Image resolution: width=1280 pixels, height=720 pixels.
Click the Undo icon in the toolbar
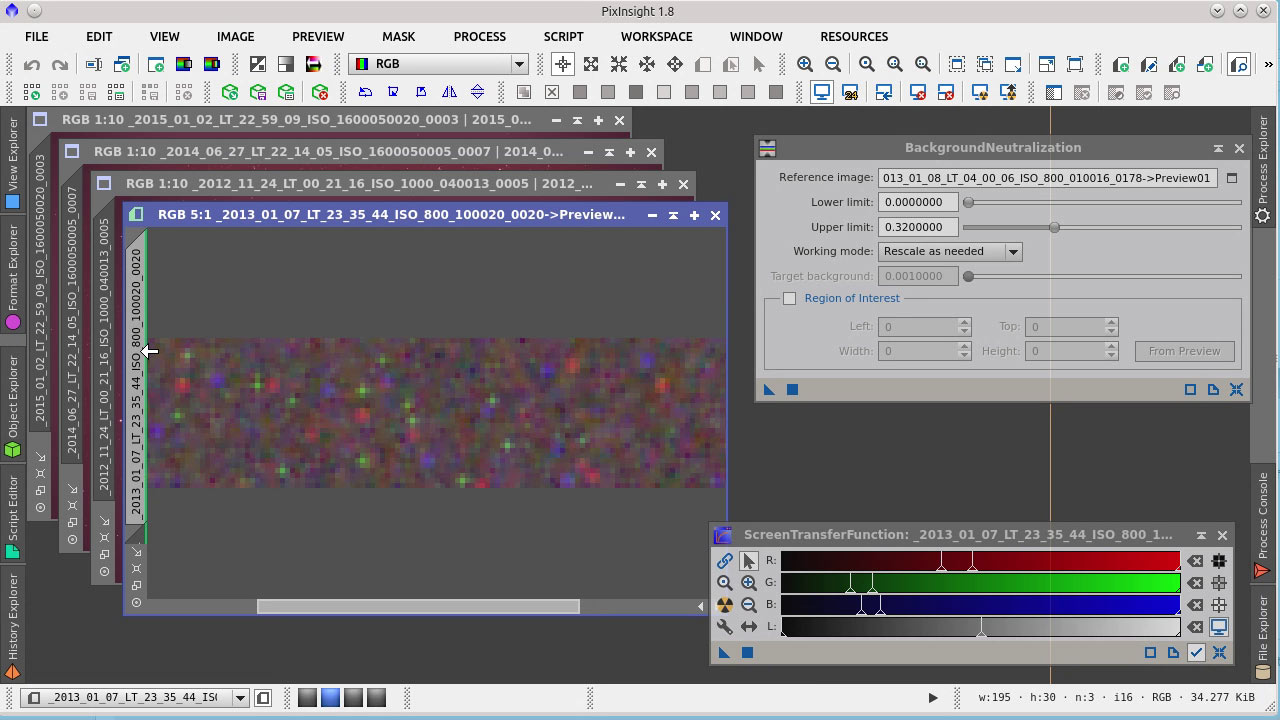[x=32, y=65]
